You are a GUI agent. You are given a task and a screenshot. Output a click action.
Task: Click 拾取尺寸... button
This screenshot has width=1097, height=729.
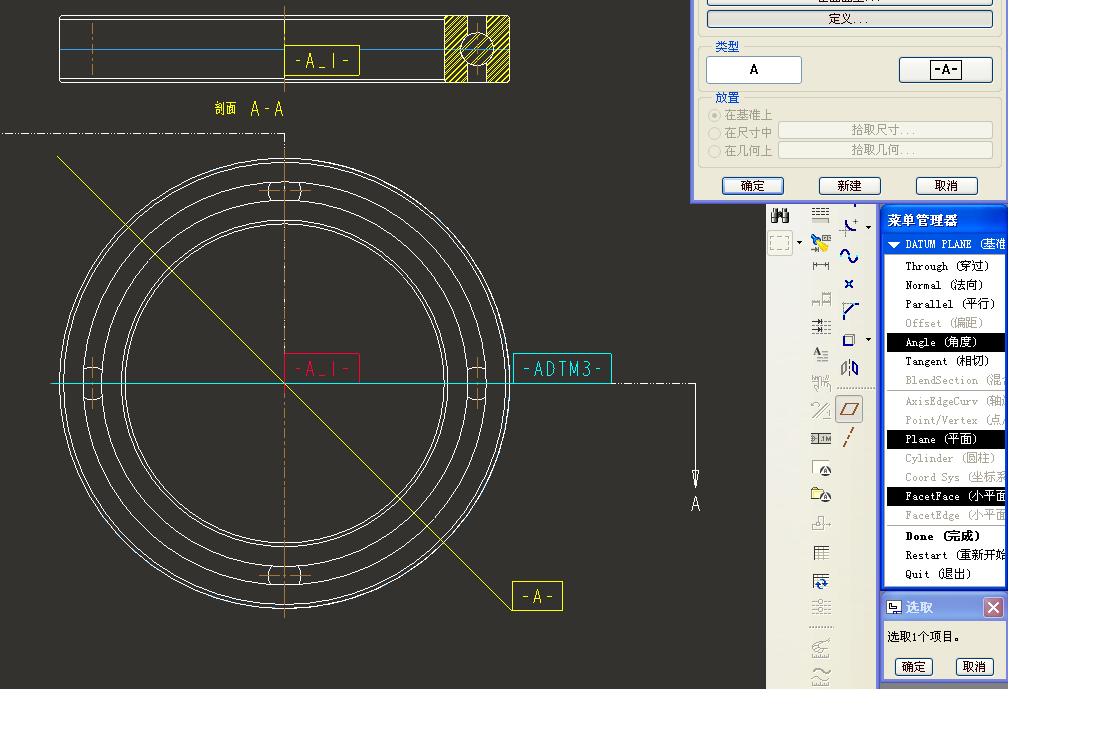click(885, 130)
